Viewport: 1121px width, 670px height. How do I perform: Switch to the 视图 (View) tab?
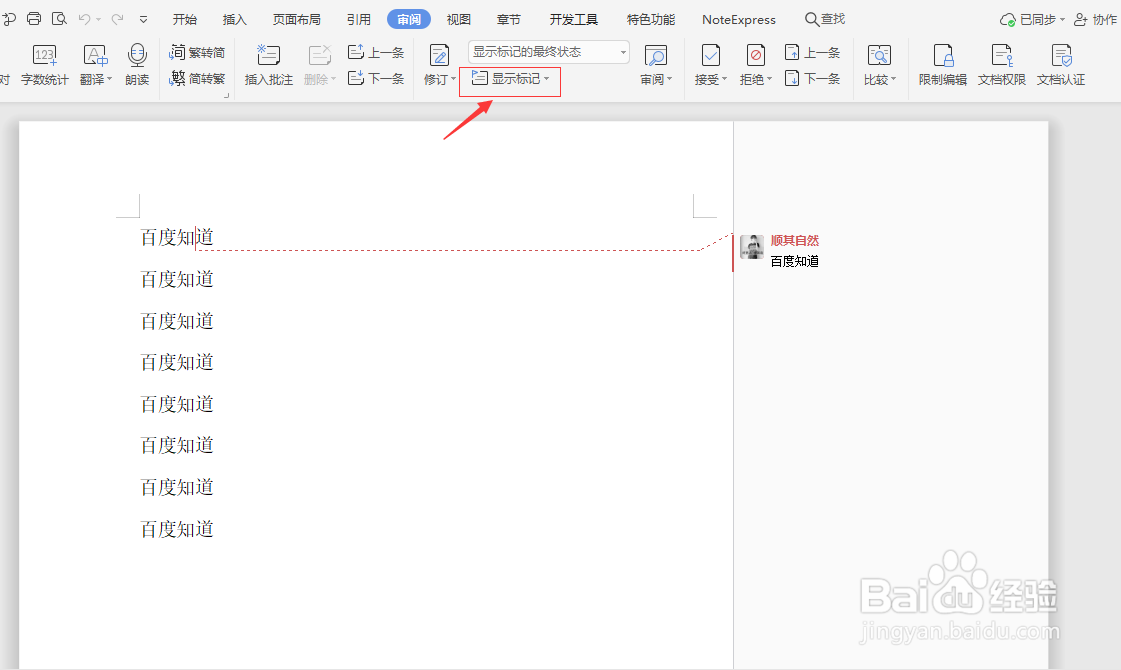point(459,19)
